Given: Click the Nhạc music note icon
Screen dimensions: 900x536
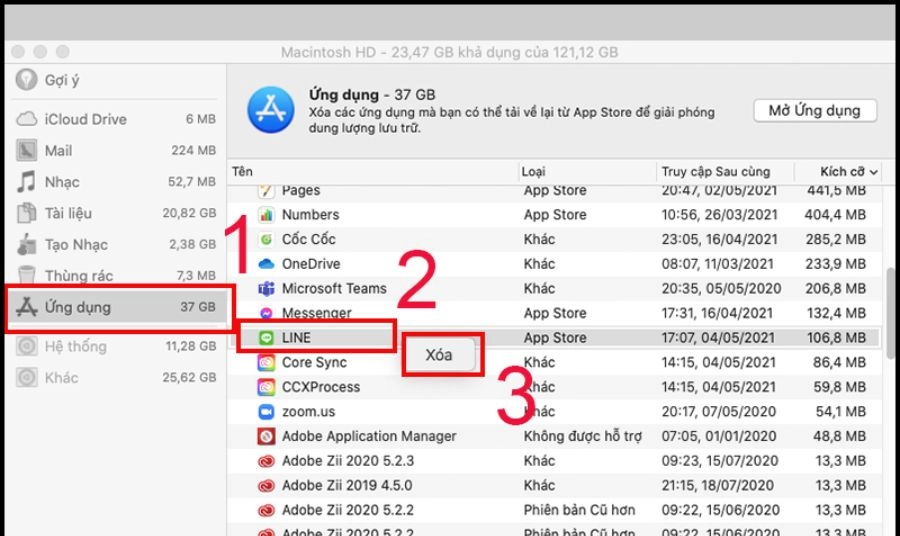Looking at the screenshot, I should (x=26, y=182).
